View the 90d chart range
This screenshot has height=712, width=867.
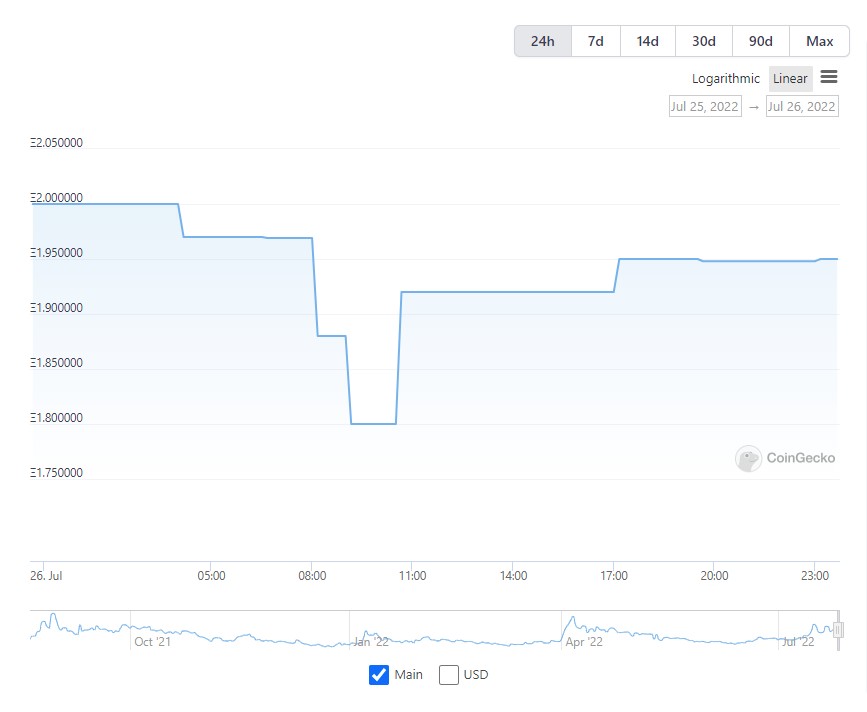click(761, 41)
